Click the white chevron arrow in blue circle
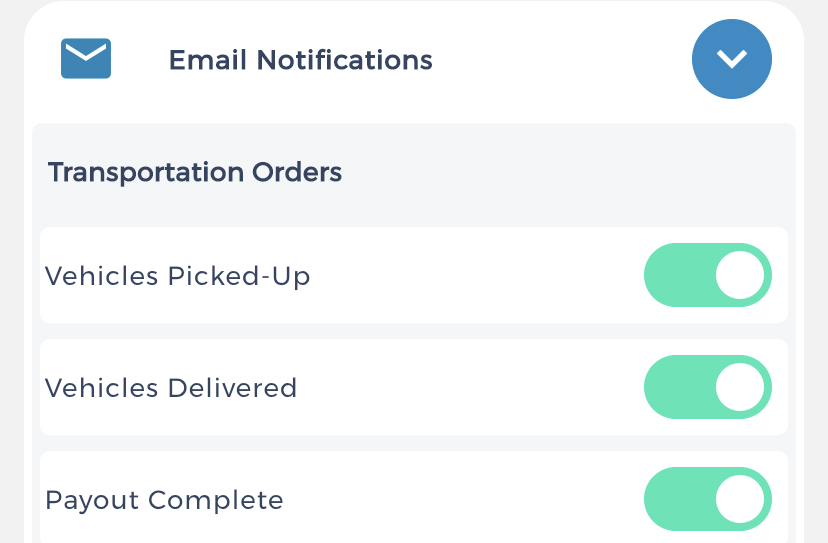Viewport: 828px width, 543px height. click(732, 59)
